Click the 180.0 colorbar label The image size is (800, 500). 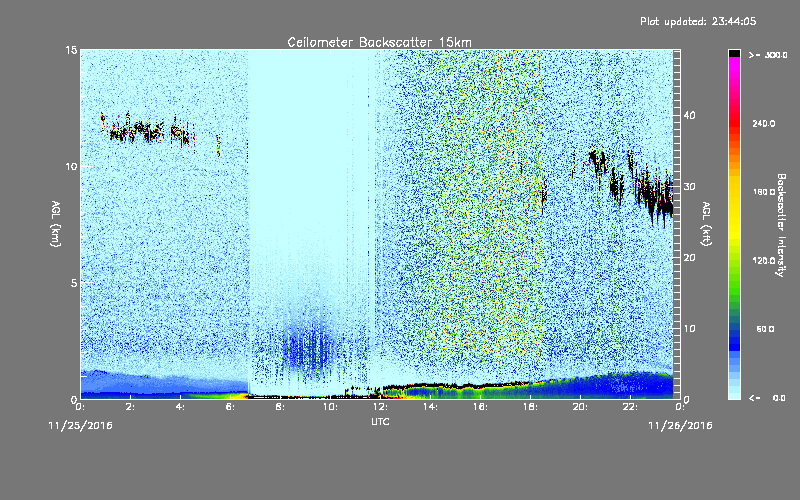coord(764,192)
